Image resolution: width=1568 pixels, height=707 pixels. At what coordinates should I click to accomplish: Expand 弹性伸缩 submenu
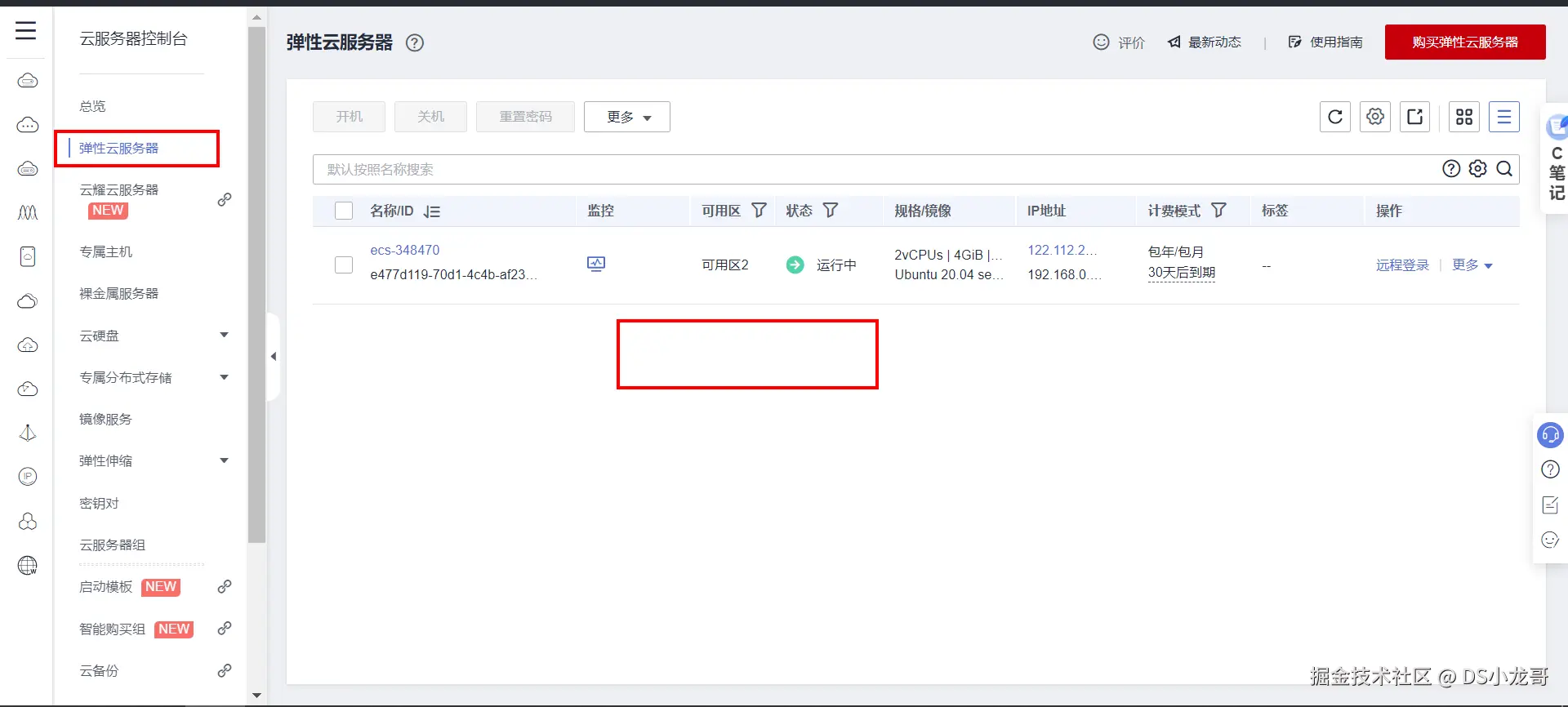pos(225,460)
